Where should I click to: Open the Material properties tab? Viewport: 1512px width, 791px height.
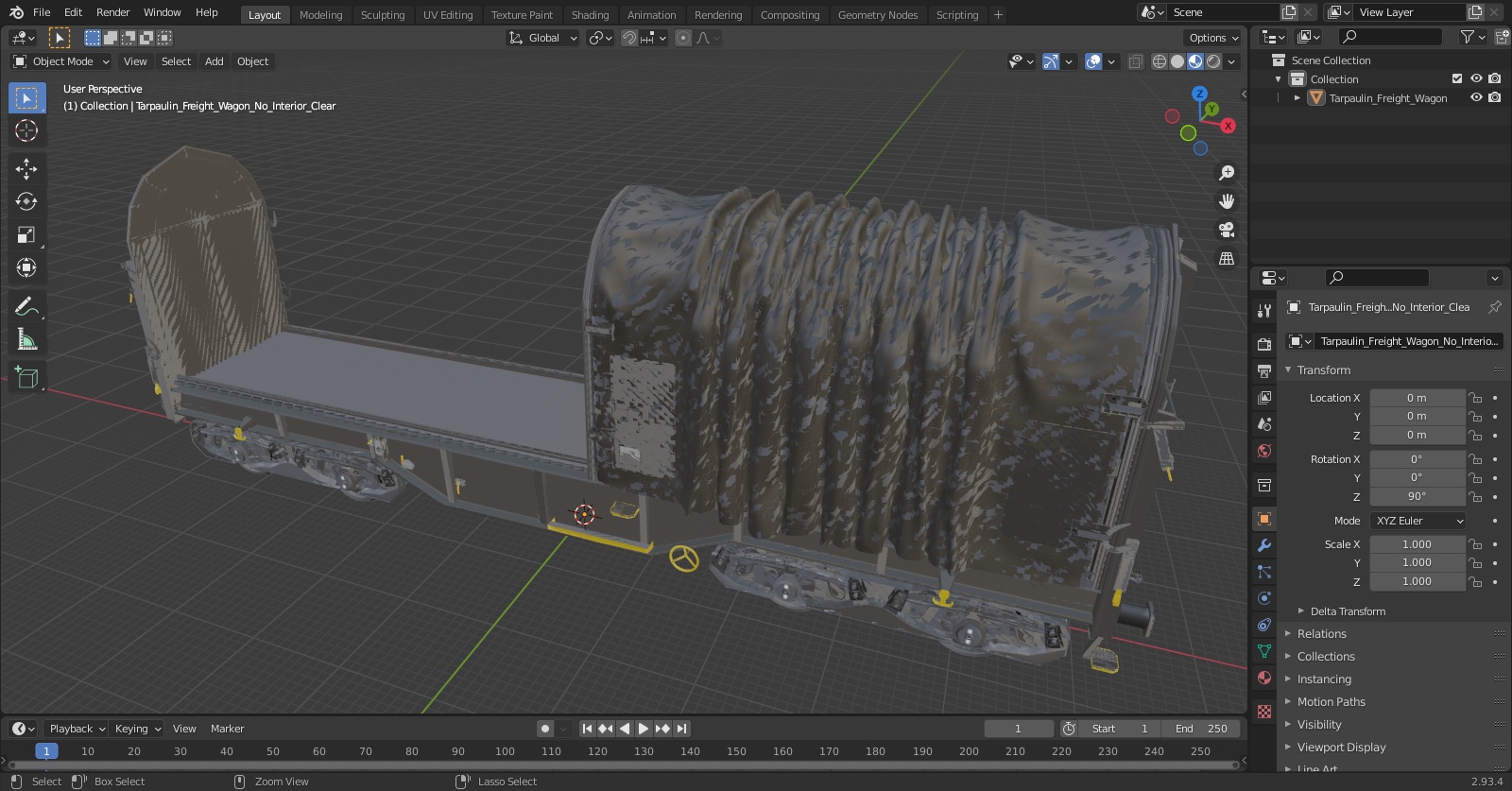1264,678
